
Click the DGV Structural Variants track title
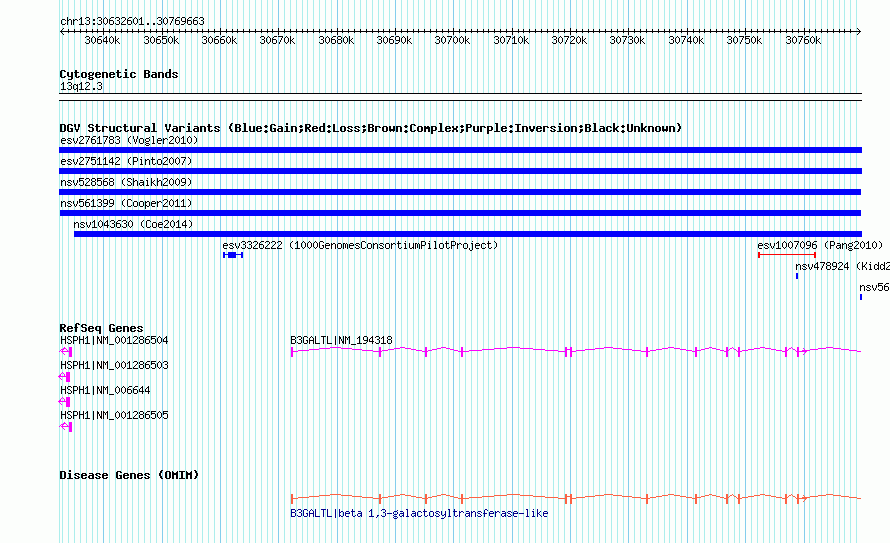pyautogui.click(x=371, y=128)
